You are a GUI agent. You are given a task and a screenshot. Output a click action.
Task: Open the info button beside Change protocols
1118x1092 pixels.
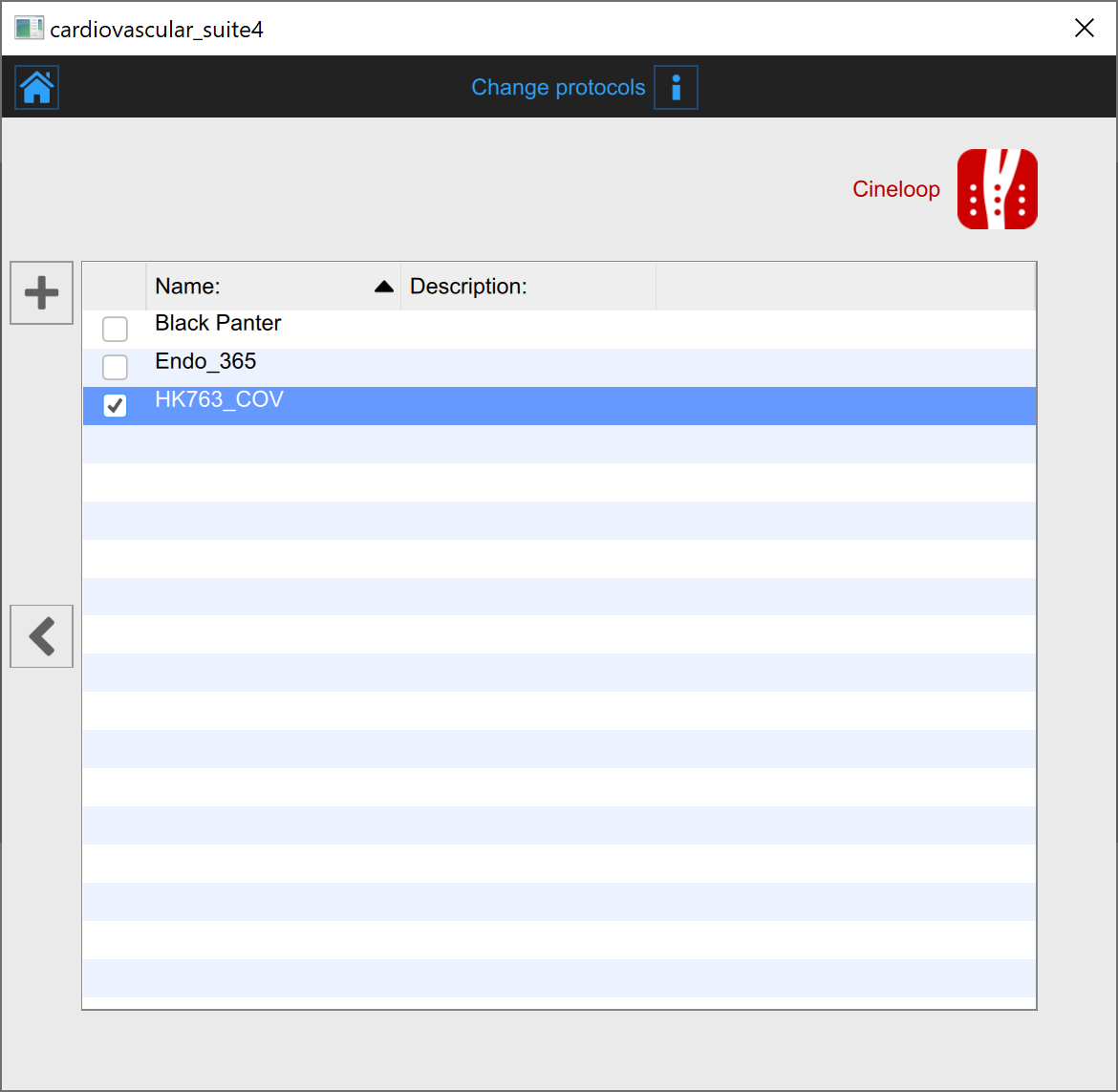point(676,88)
